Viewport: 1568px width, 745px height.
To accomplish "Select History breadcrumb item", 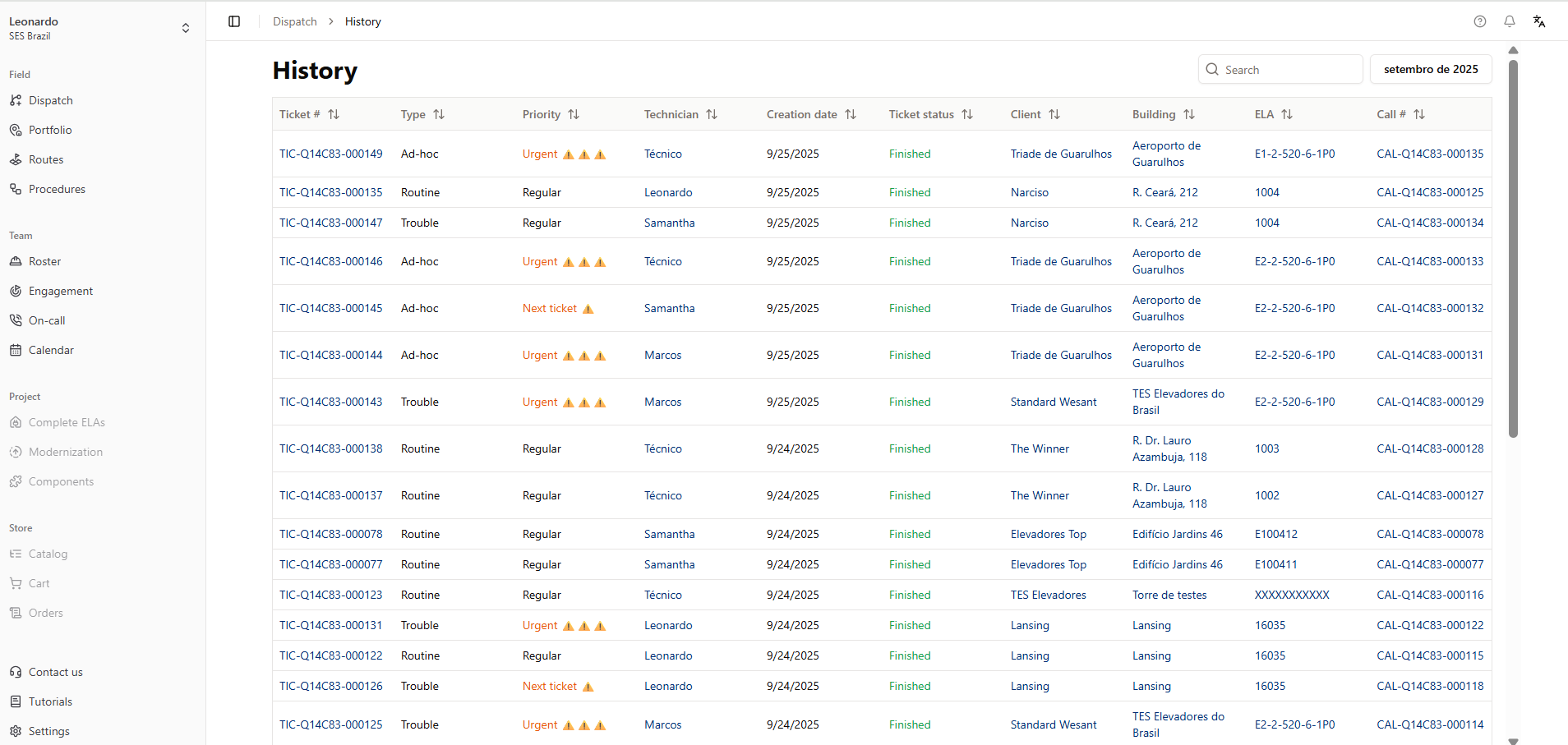I will pos(363,21).
